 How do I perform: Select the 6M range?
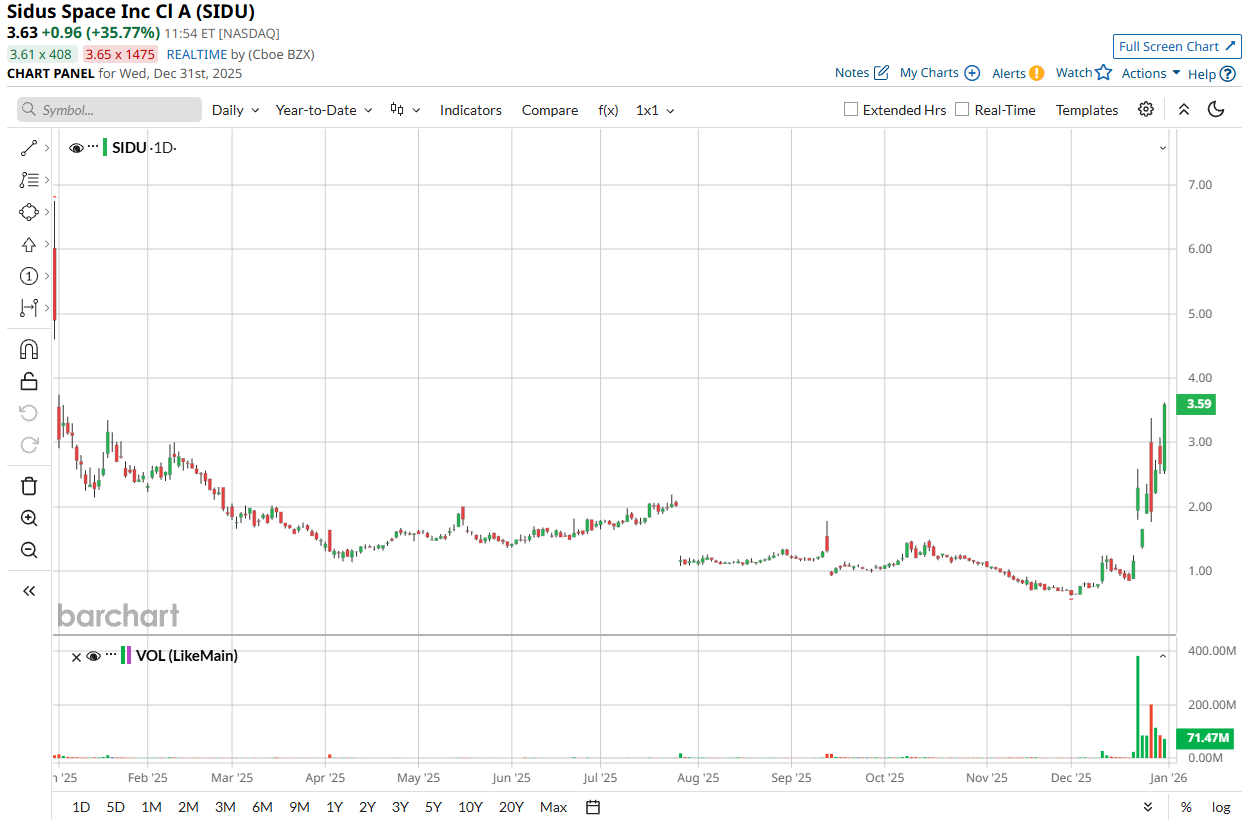coord(262,807)
